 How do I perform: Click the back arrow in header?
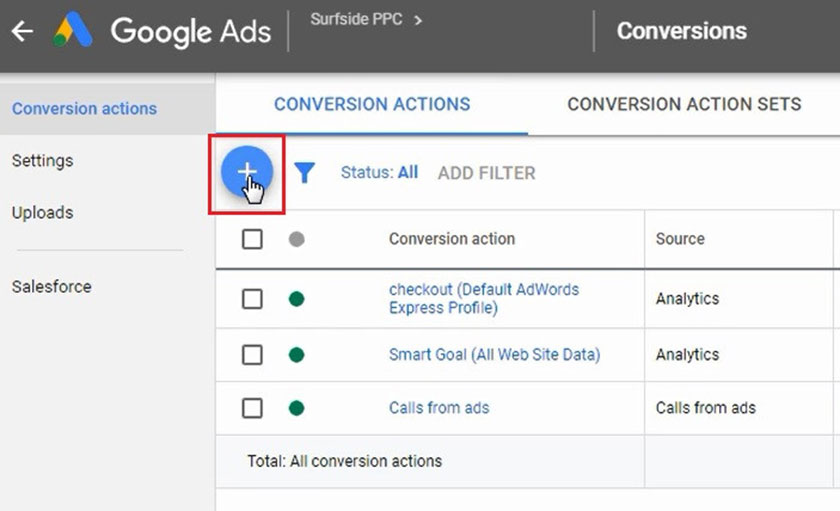click(x=21, y=31)
